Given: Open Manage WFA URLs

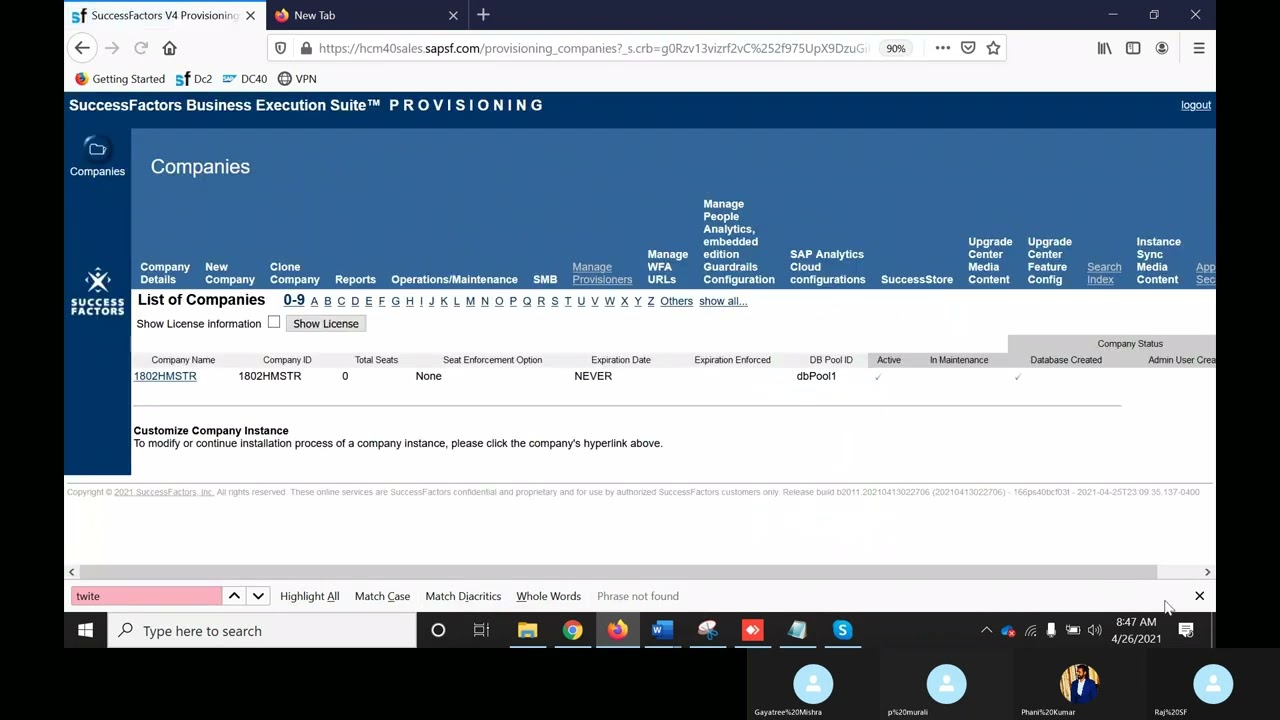Looking at the screenshot, I should tap(667, 267).
